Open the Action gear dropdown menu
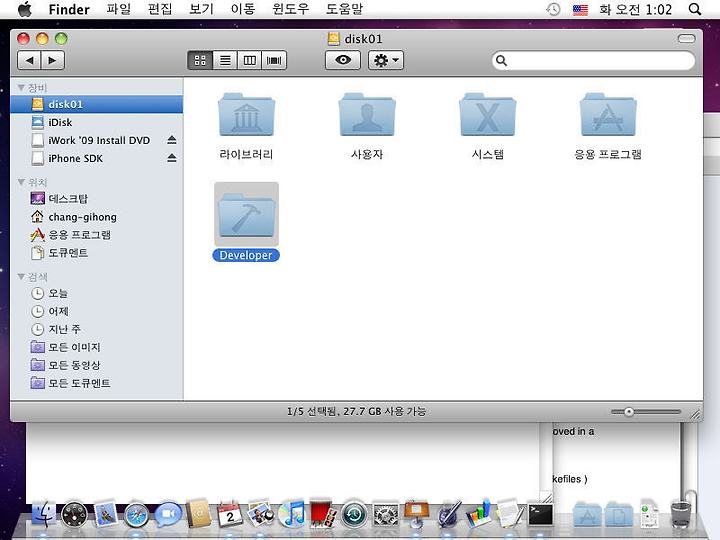Image resolution: width=720 pixels, height=540 pixels. coord(386,60)
